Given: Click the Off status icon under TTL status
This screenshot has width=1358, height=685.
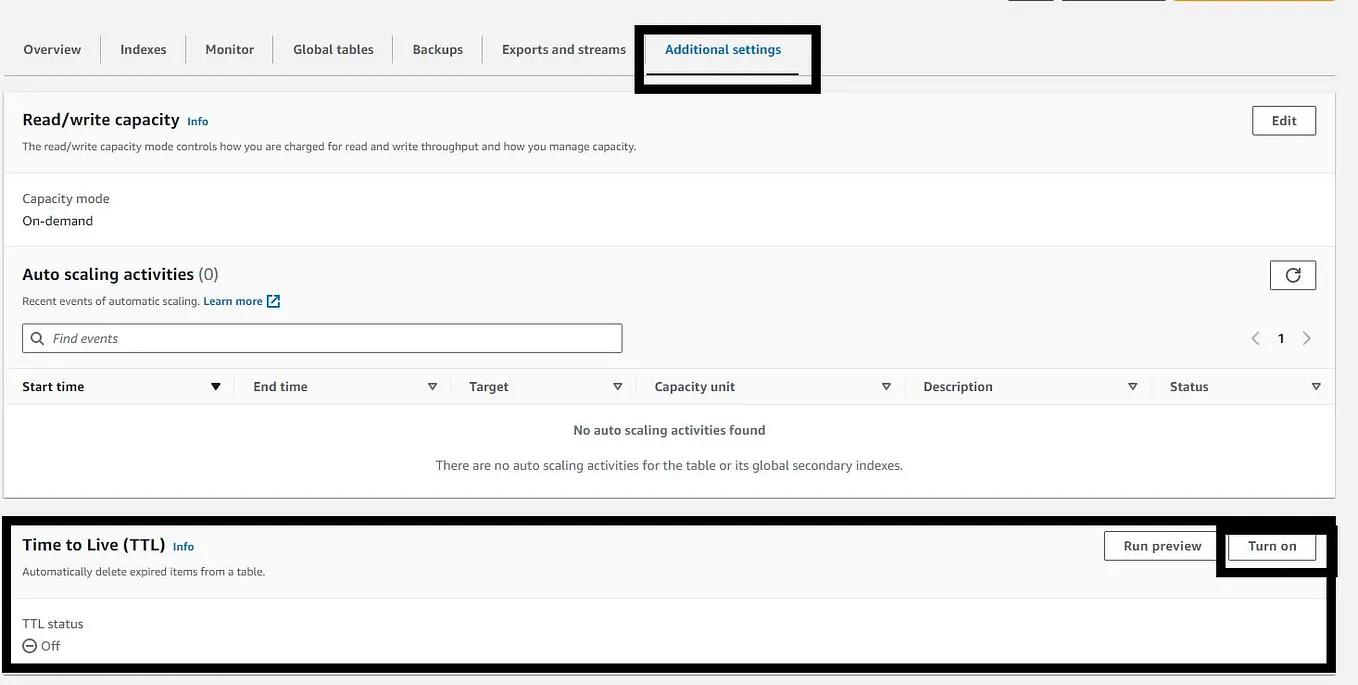Looking at the screenshot, I should pyautogui.click(x=28, y=646).
